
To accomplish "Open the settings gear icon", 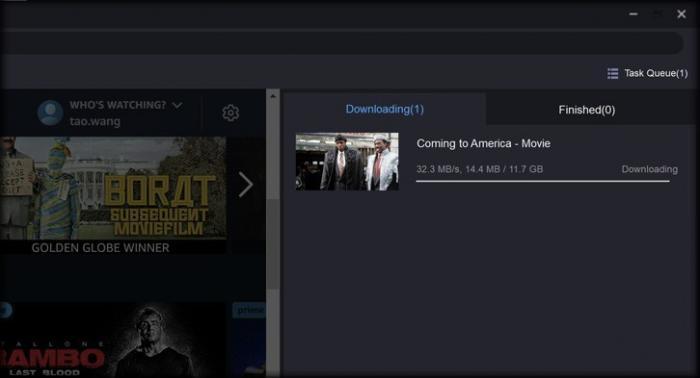I will coord(231,113).
